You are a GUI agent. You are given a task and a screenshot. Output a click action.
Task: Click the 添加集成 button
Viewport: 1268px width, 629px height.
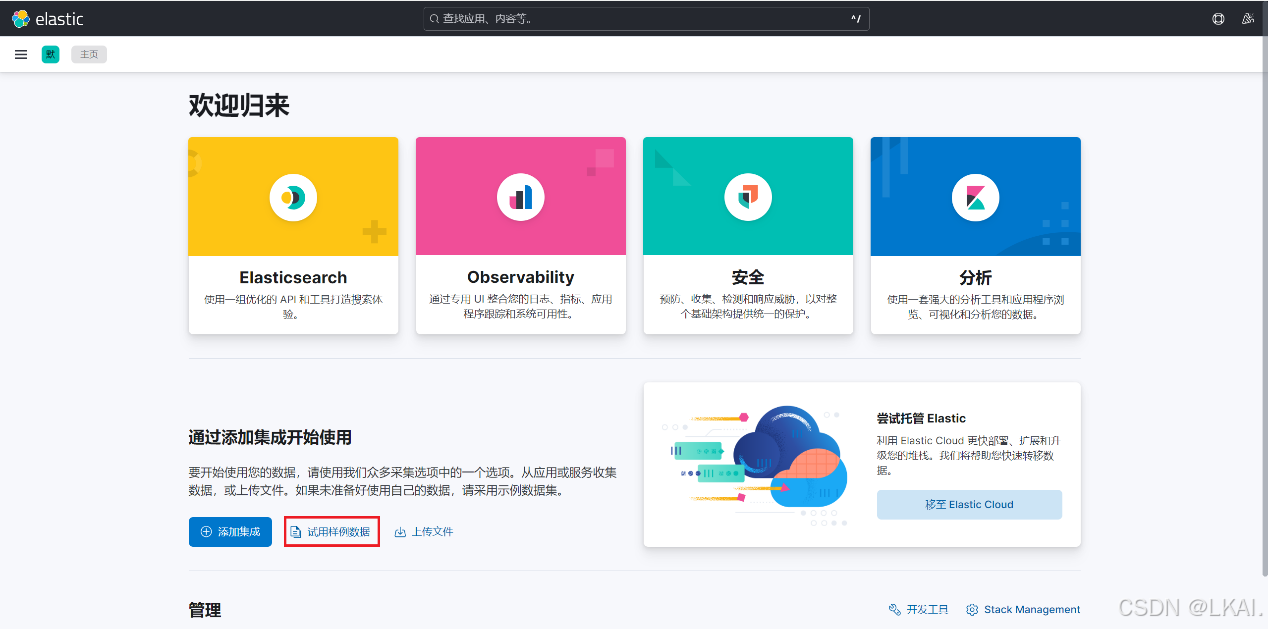pos(230,532)
